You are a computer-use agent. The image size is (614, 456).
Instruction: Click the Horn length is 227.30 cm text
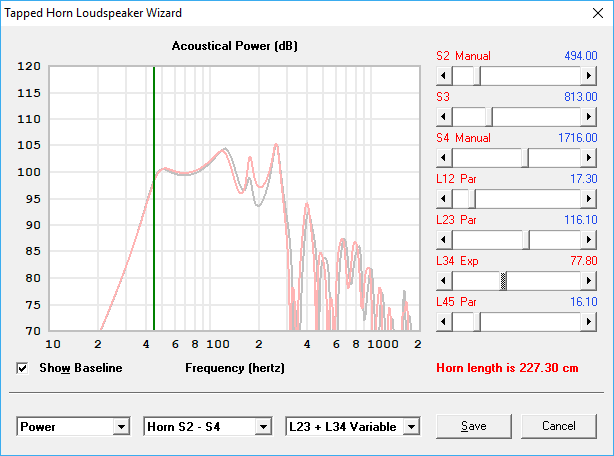[x=507, y=368]
